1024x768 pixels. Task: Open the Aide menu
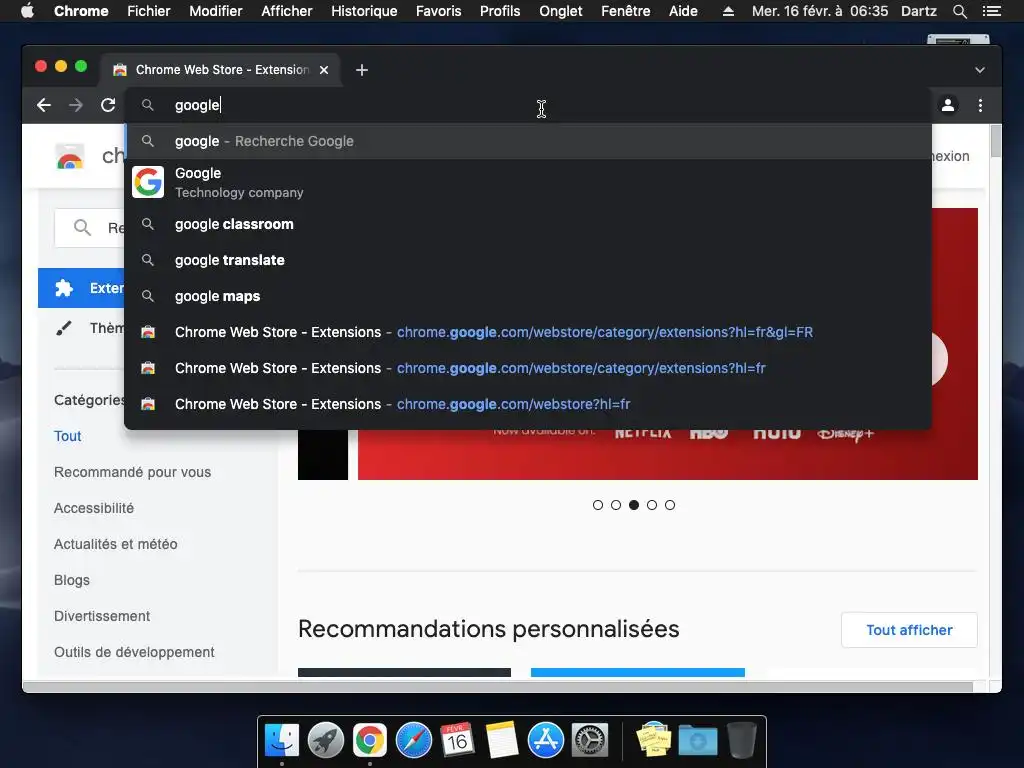pyautogui.click(x=683, y=11)
